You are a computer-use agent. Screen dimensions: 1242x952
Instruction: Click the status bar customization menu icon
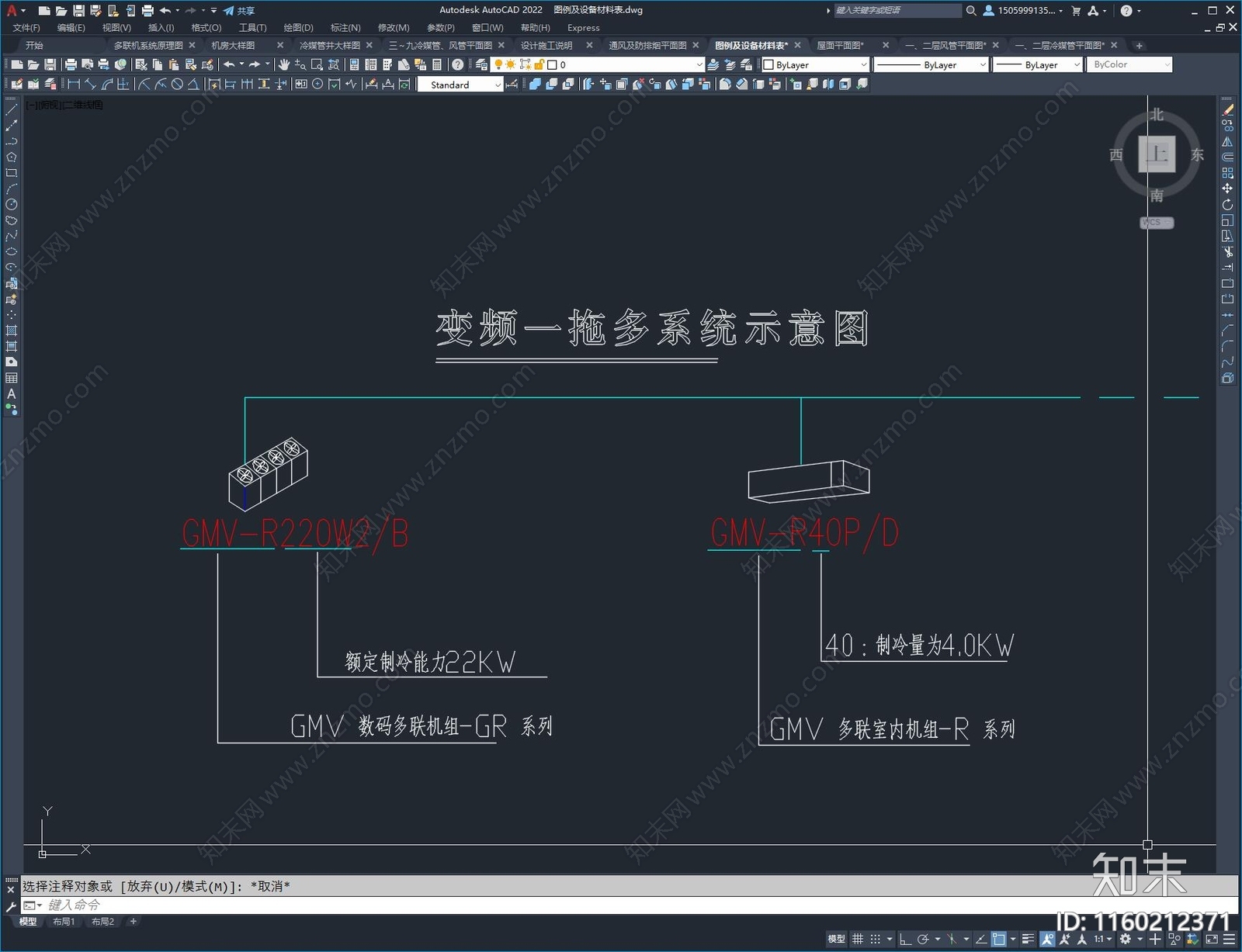(x=1230, y=939)
